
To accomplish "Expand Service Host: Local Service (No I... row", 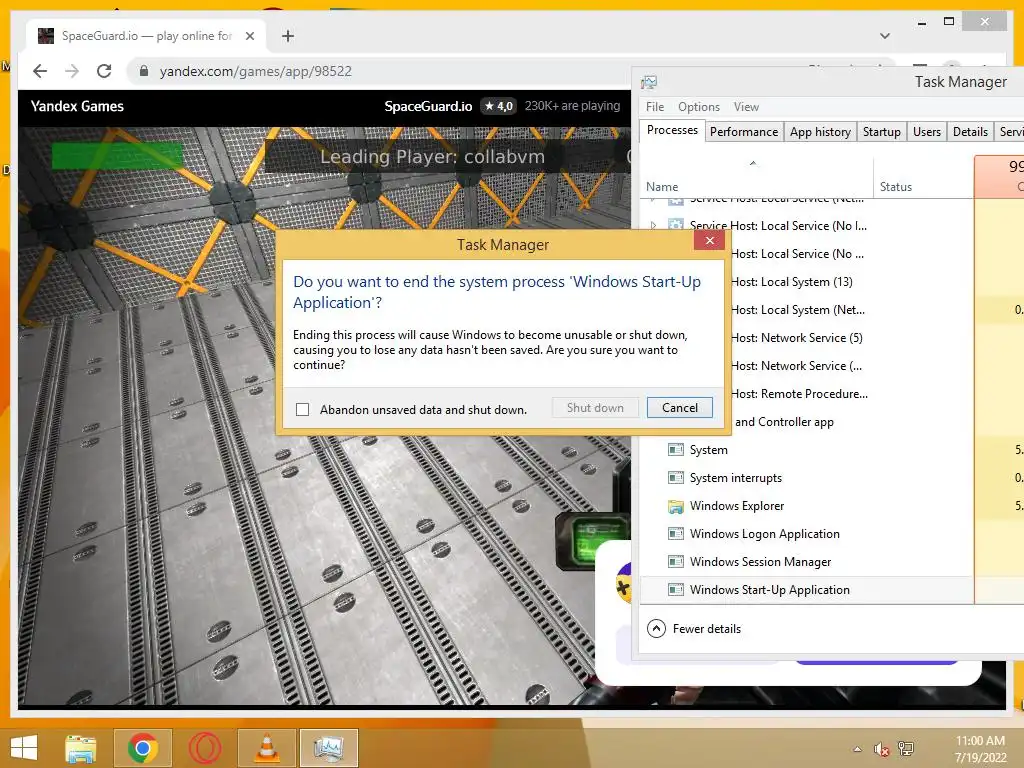I will click(x=653, y=225).
